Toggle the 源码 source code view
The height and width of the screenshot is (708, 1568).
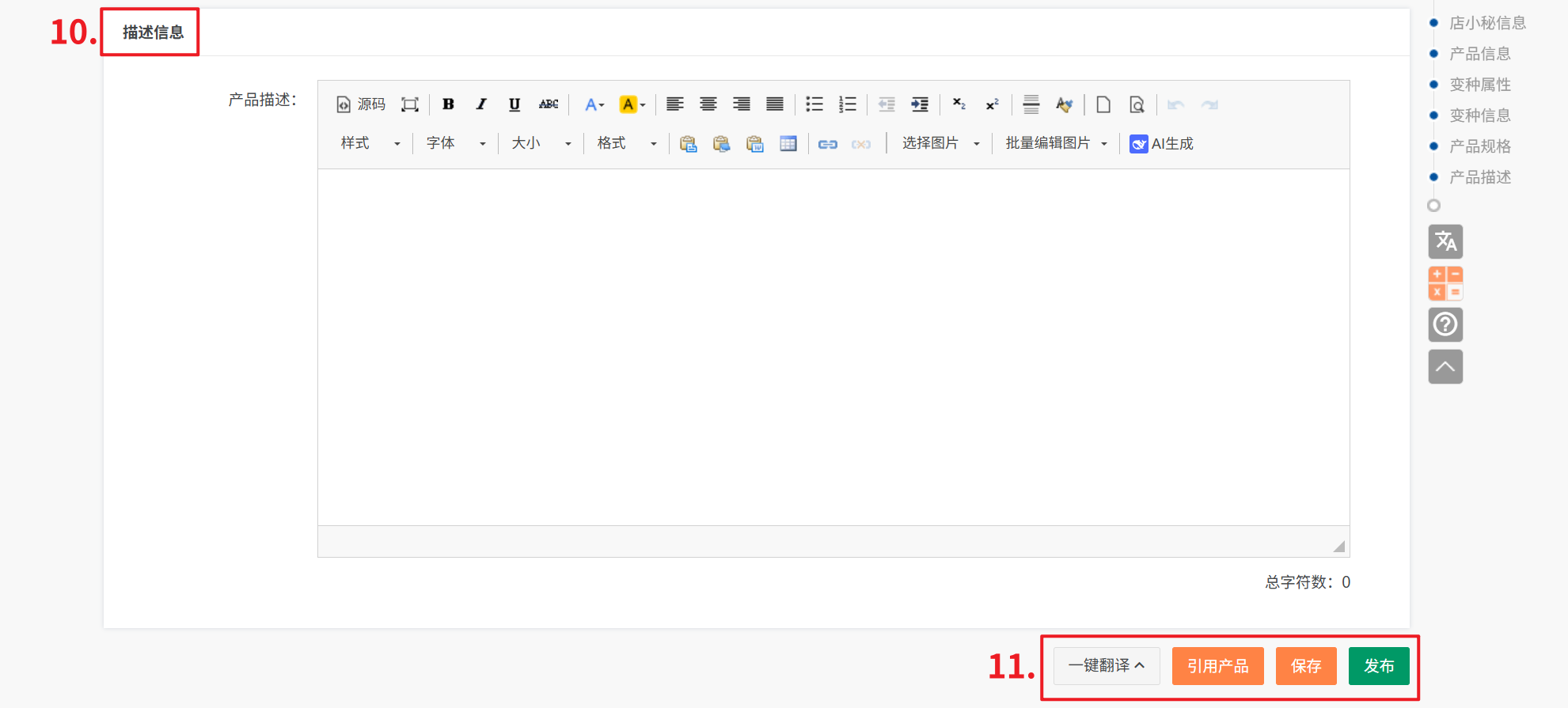361,104
